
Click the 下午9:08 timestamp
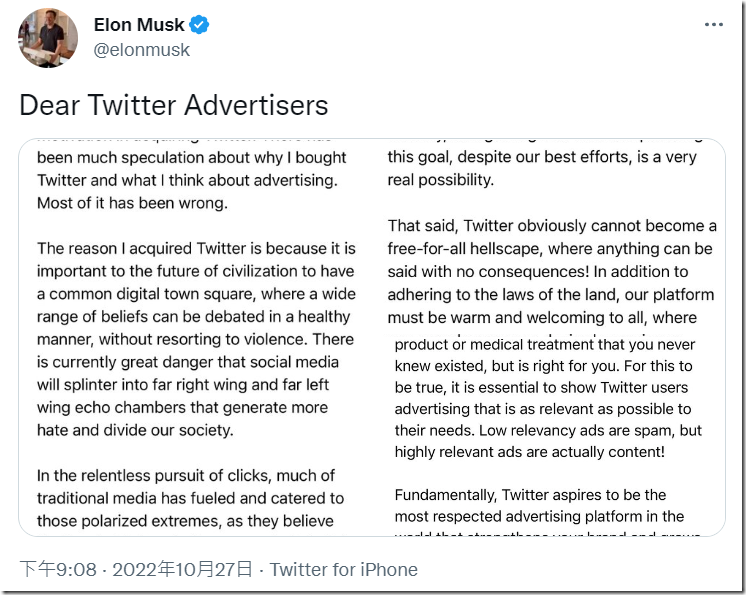point(58,570)
